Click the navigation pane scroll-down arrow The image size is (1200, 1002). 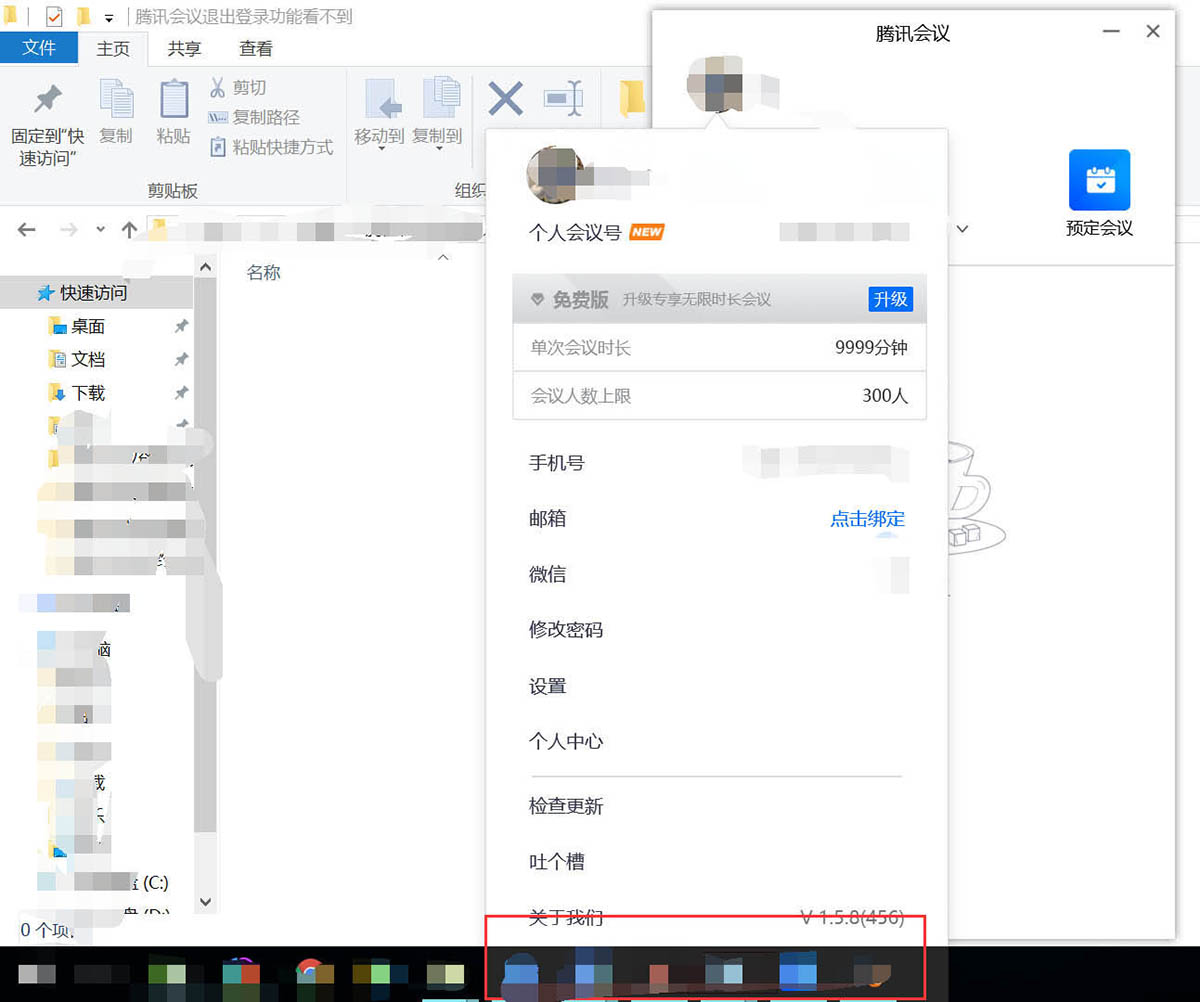pyautogui.click(x=205, y=902)
